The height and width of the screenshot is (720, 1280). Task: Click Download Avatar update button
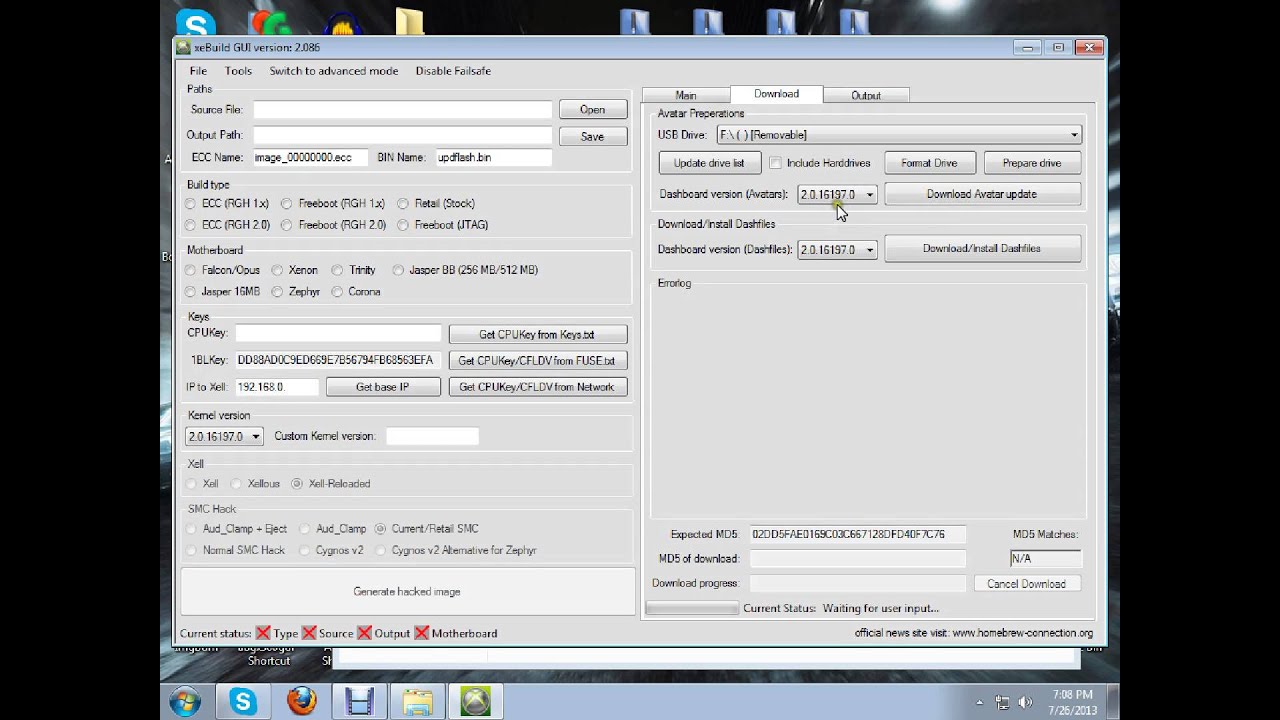click(x=982, y=194)
